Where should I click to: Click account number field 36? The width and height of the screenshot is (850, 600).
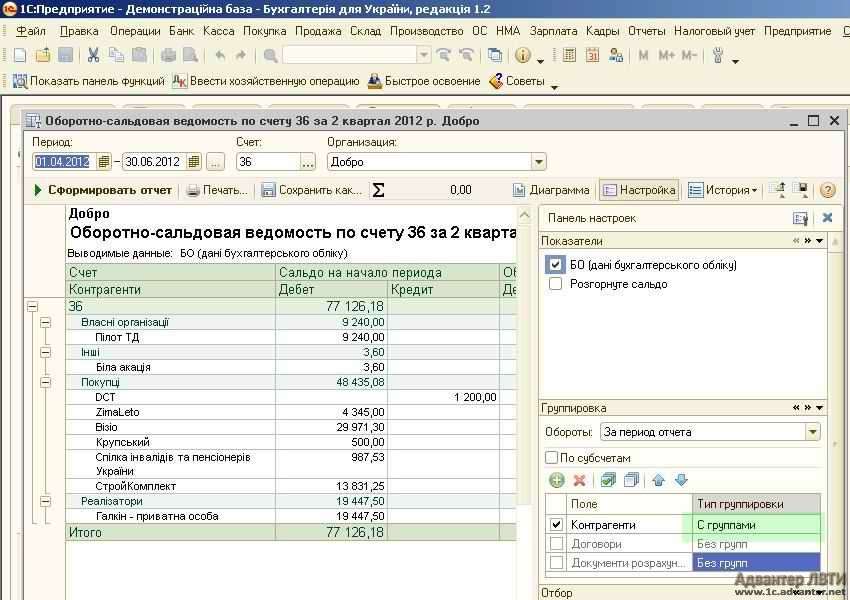click(268, 162)
